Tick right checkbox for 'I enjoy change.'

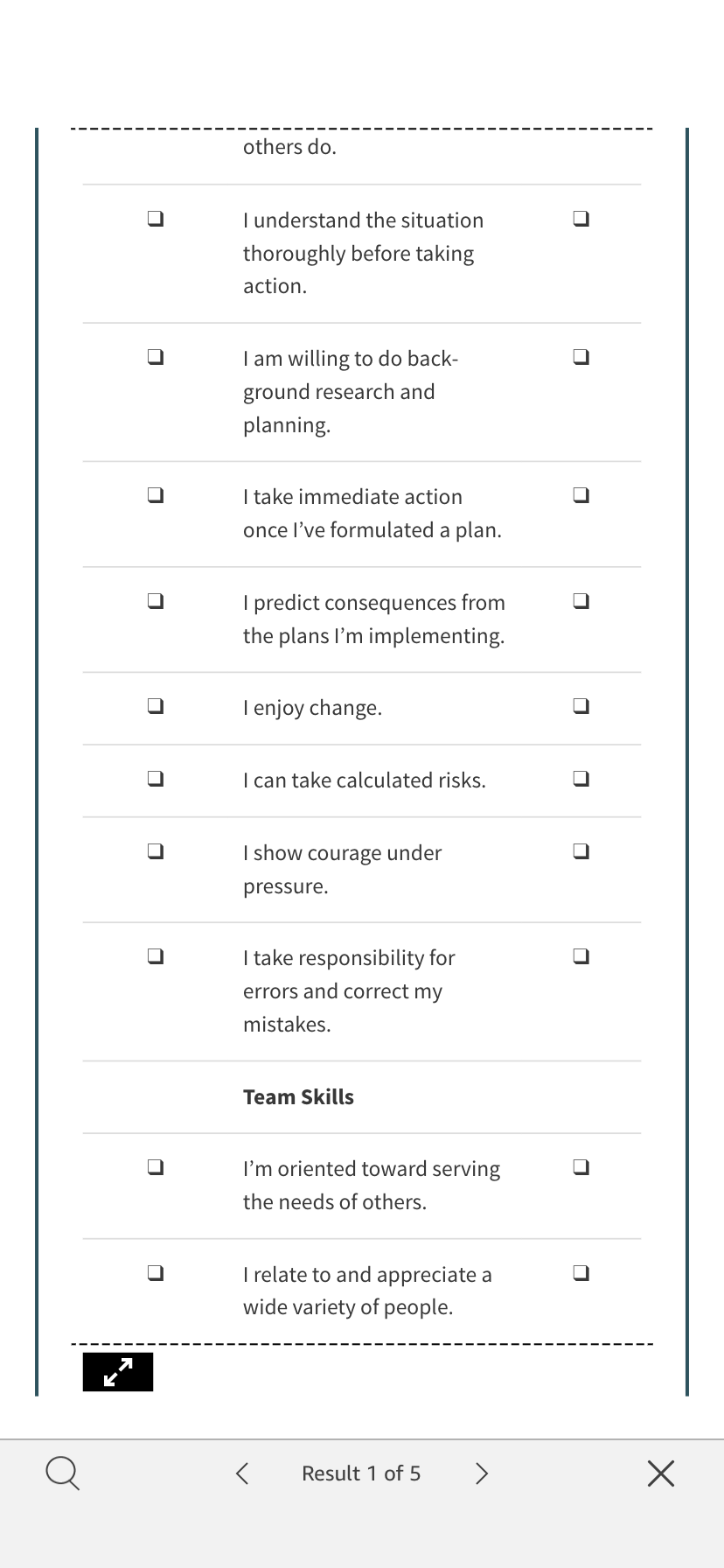(x=581, y=706)
